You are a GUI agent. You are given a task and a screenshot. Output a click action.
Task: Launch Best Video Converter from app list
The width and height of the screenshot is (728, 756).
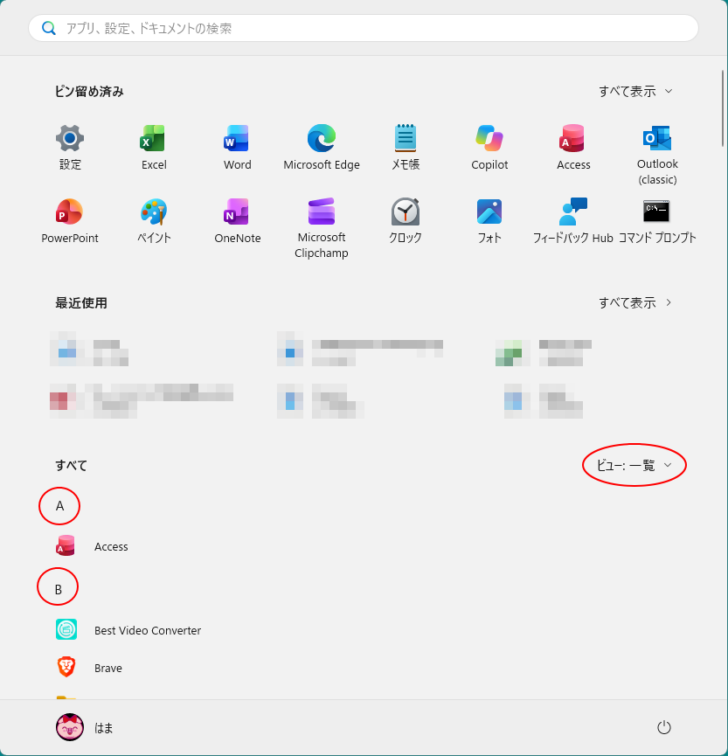point(128,630)
